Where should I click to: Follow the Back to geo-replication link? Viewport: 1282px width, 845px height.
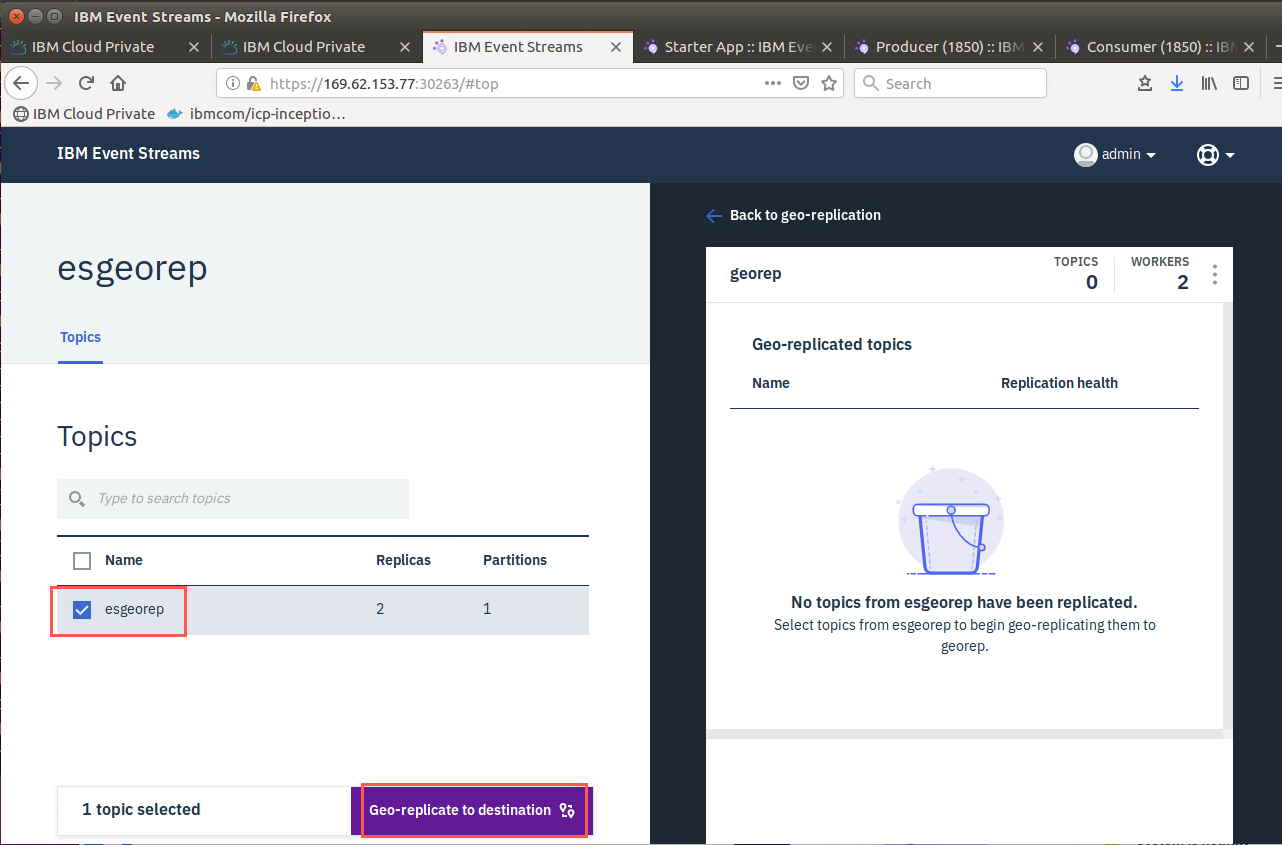click(793, 215)
